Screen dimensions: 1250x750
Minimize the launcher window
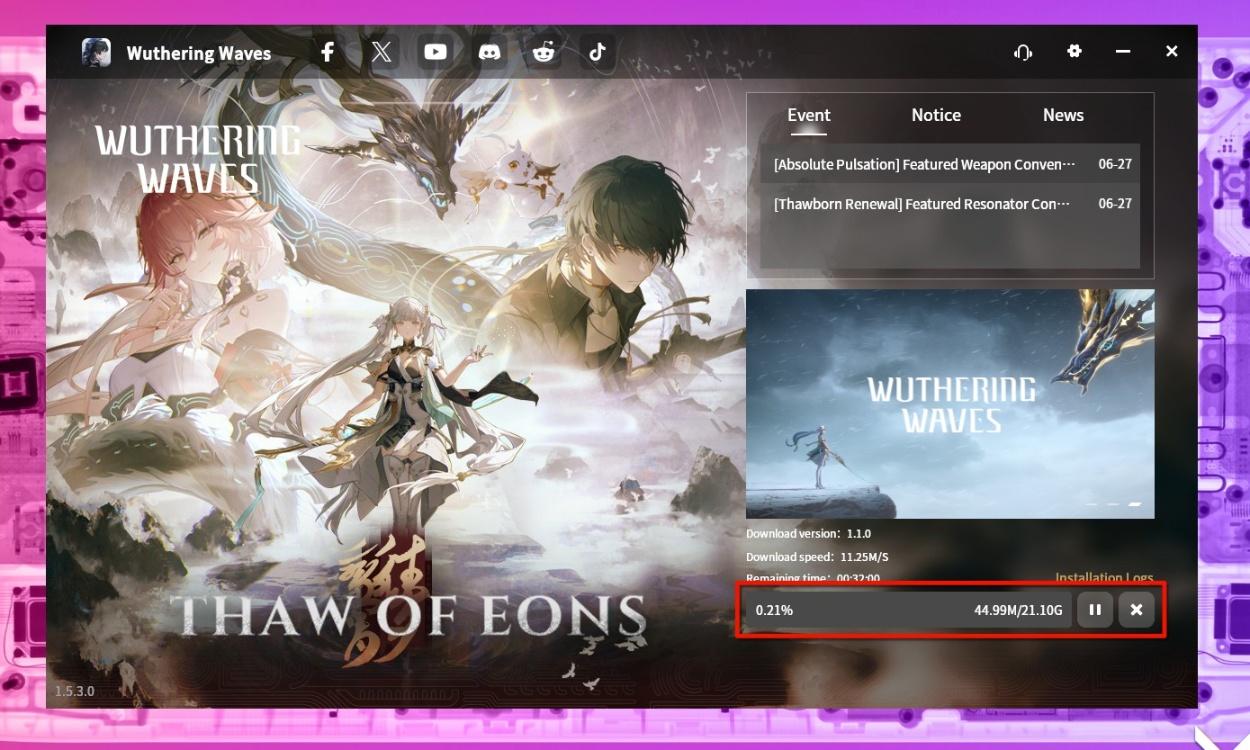pyautogui.click(x=1123, y=51)
